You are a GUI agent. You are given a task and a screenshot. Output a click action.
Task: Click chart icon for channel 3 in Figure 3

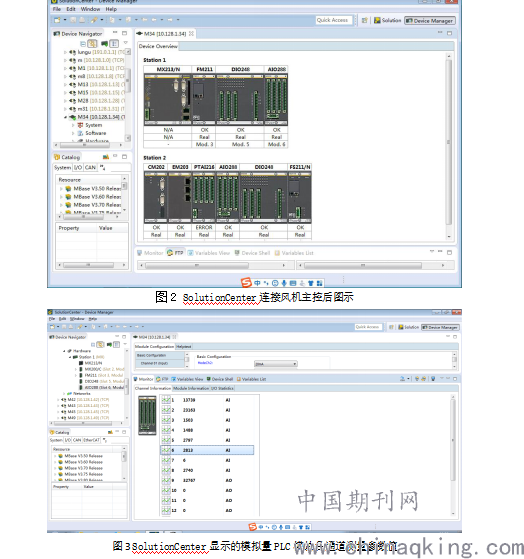click(x=166, y=420)
